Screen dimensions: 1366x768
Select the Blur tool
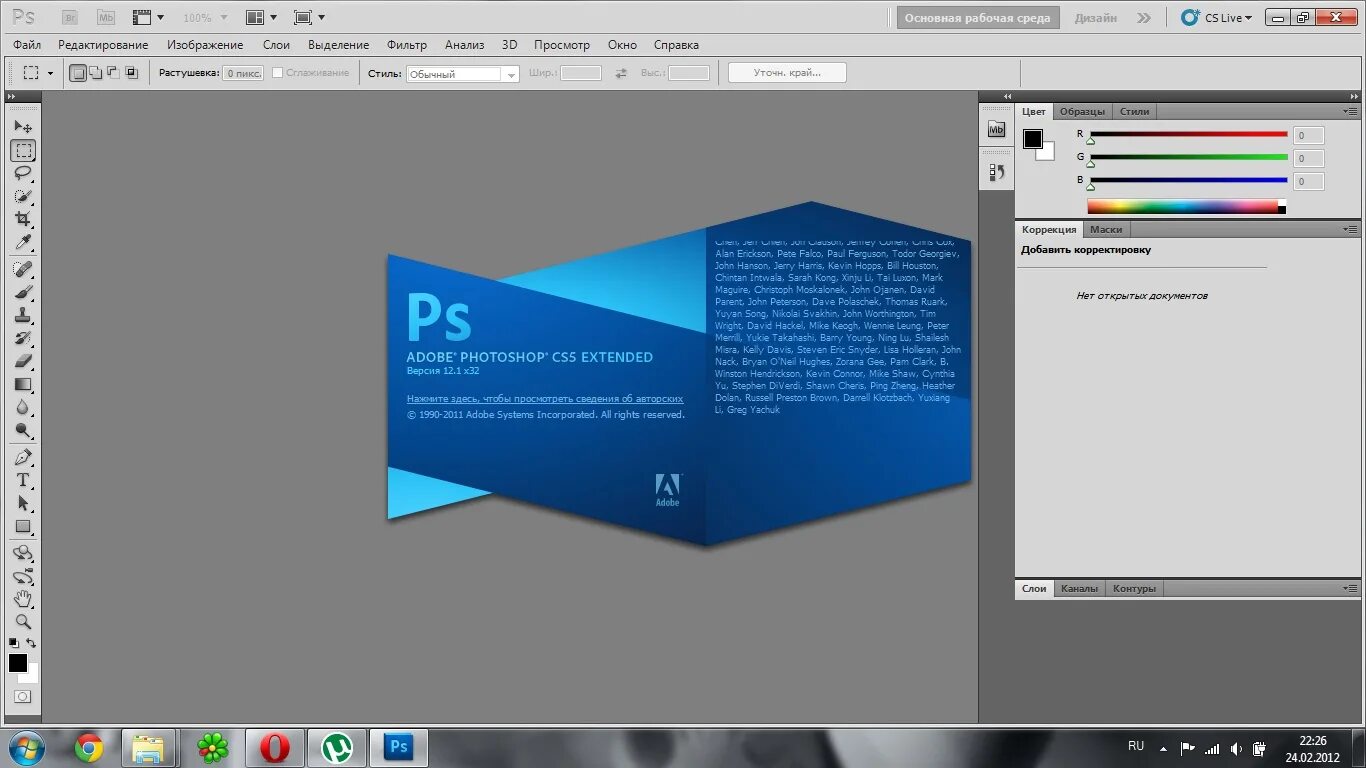[23, 408]
